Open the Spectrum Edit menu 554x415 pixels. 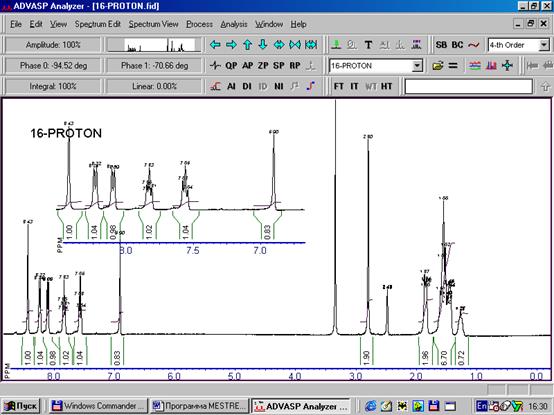coord(98,24)
